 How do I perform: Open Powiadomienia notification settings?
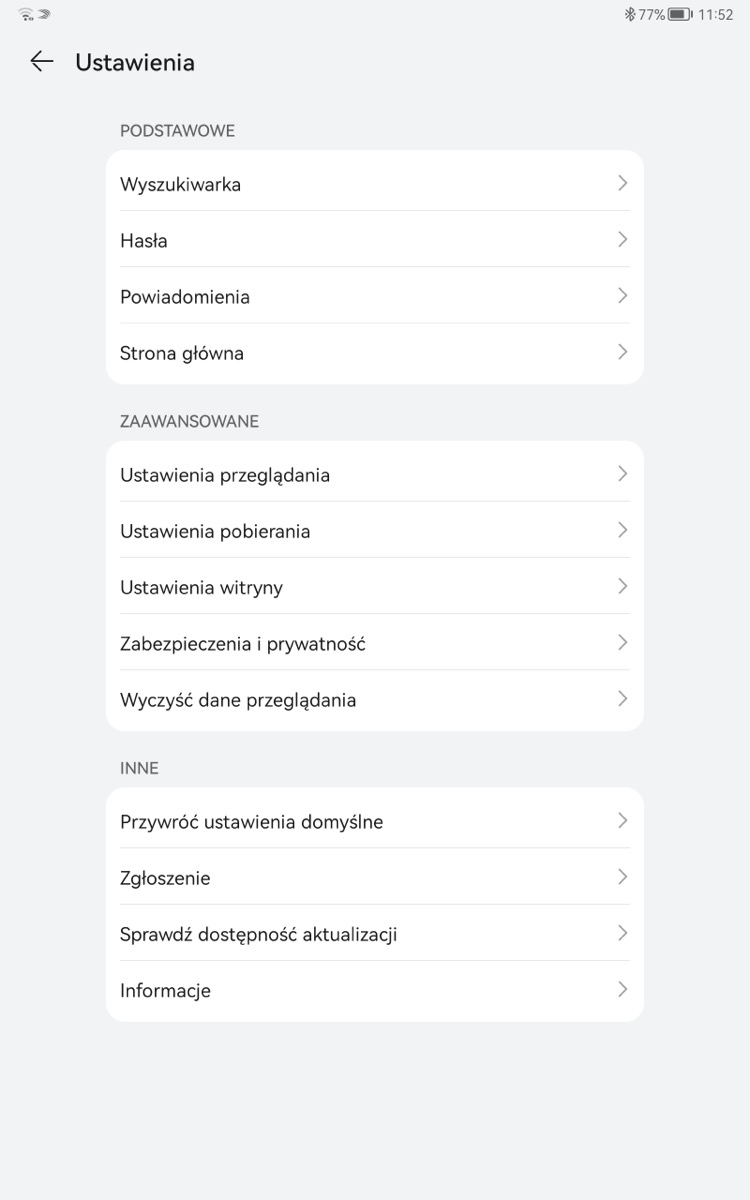tap(375, 295)
